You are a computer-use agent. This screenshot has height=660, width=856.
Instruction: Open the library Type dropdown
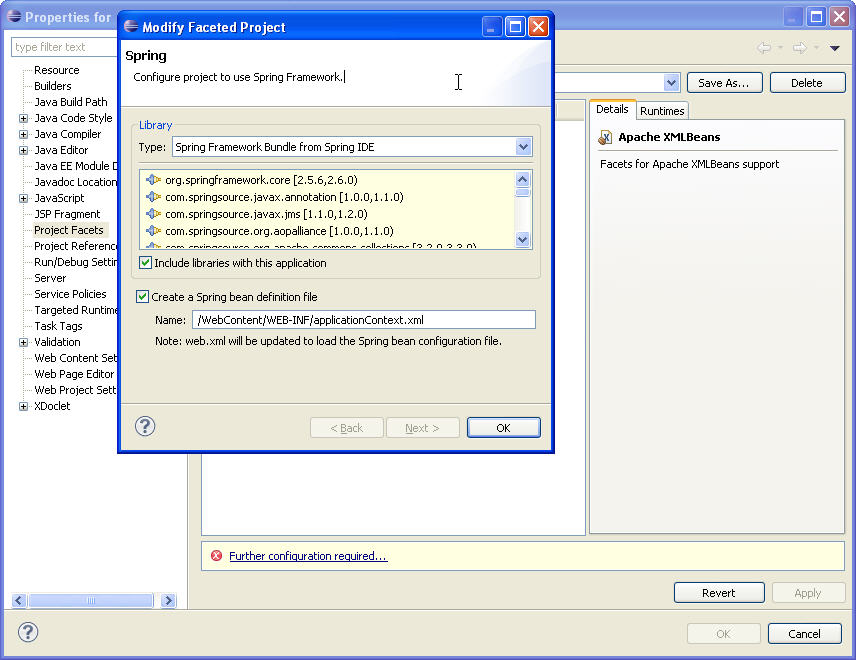523,147
